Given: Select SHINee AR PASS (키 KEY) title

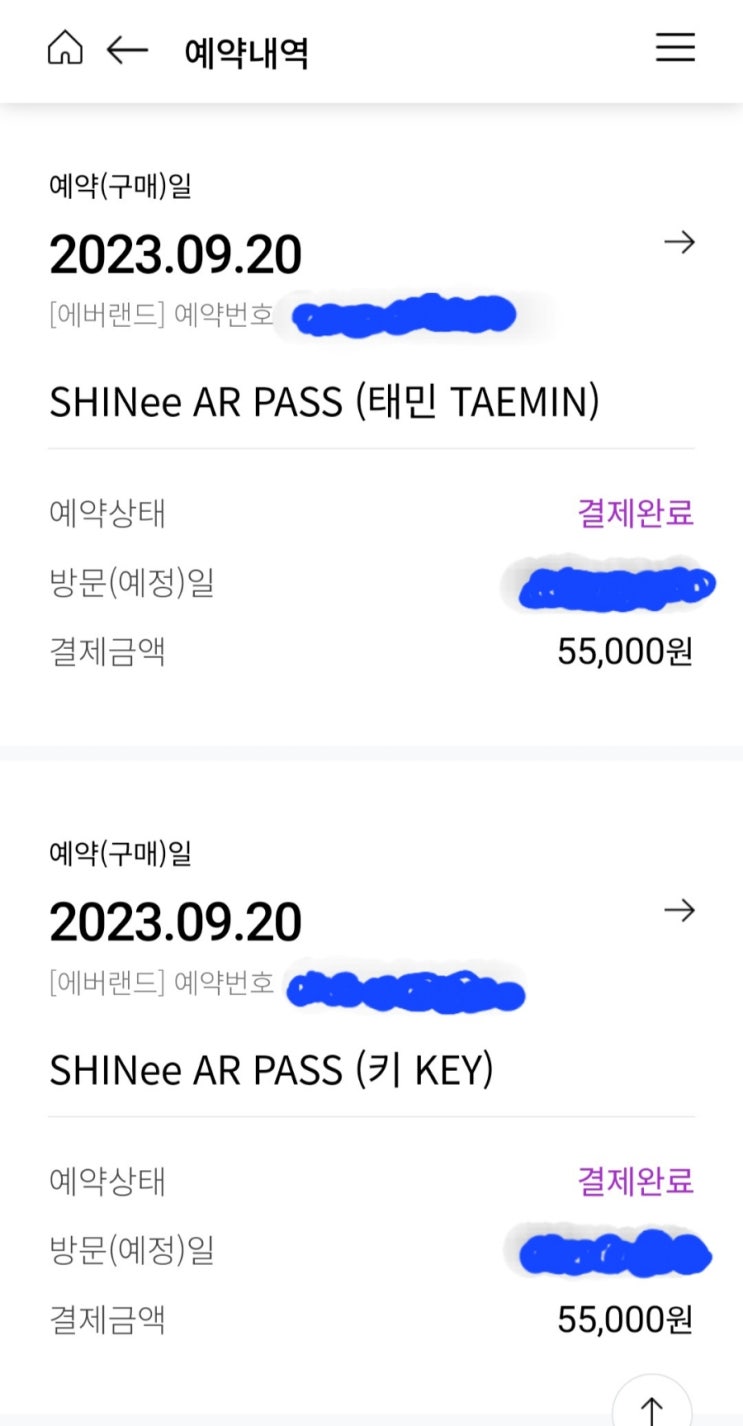Looking at the screenshot, I should [271, 1070].
